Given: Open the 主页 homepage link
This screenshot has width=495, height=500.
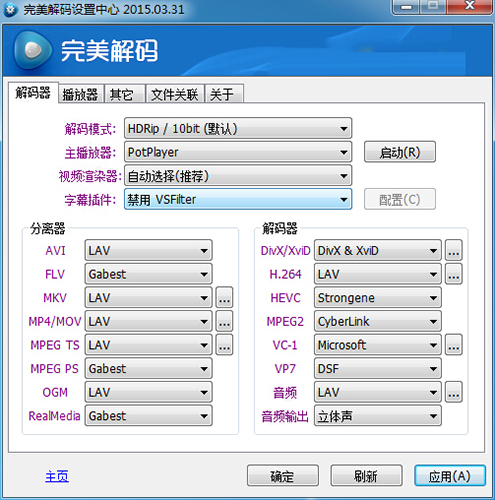Looking at the screenshot, I should pyautogui.click(x=57, y=476).
